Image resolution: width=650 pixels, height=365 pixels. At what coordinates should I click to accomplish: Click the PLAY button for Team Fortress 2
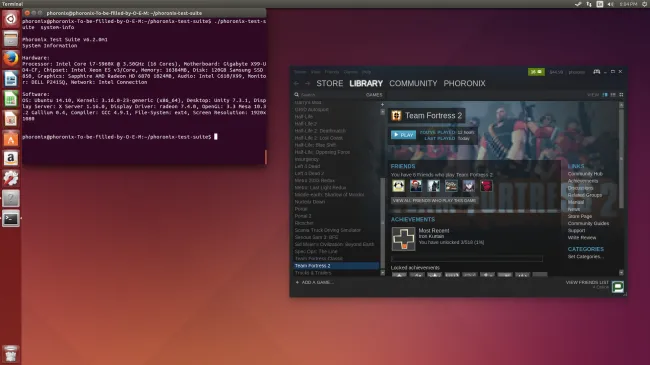403,135
